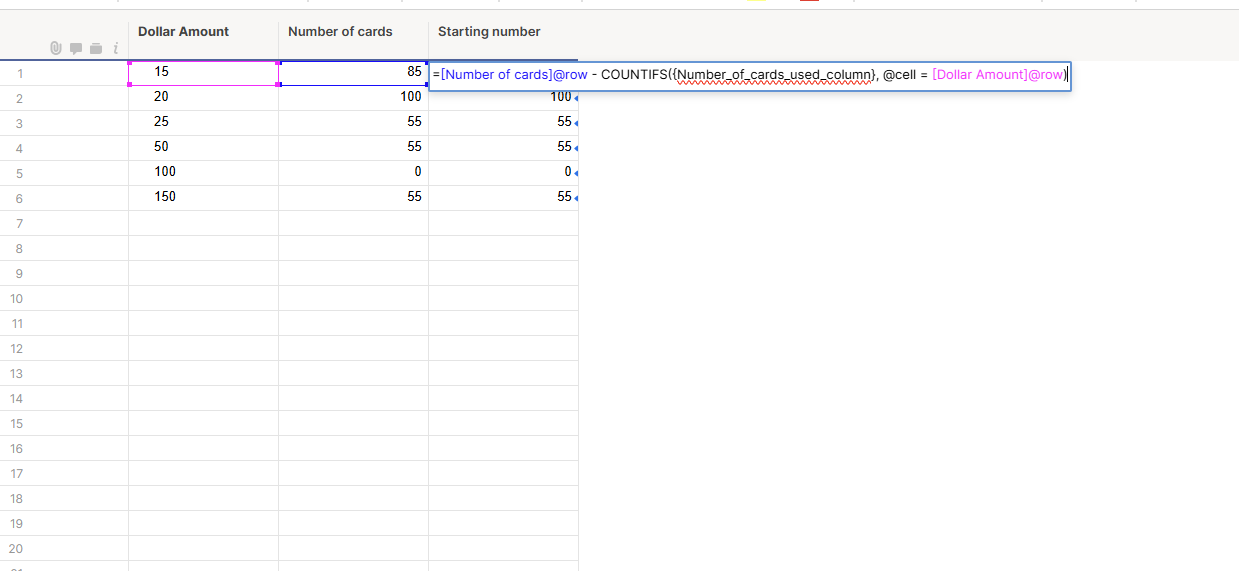Select row number 5
The height and width of the screenshot is (571, 1239).
[20, 173]
